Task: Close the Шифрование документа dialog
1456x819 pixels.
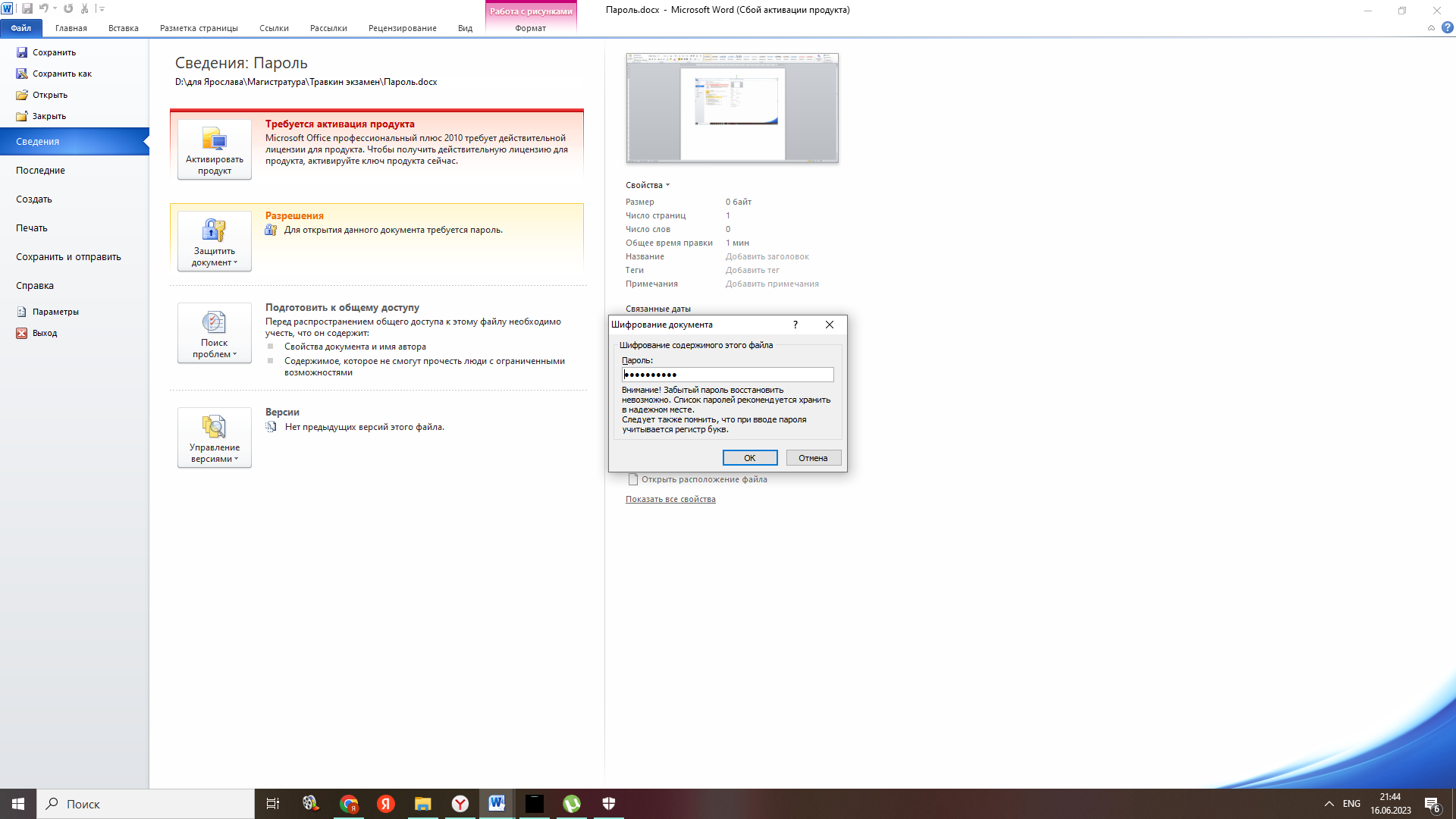Action: [830, 325]
